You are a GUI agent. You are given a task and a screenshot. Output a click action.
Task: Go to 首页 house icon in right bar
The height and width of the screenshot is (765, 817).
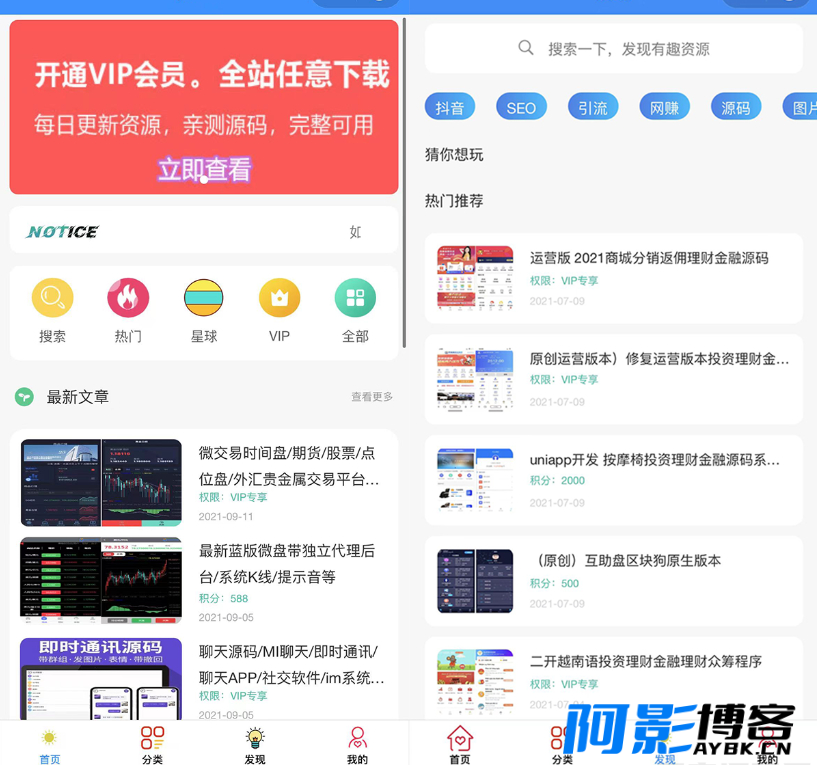(460, 738)
